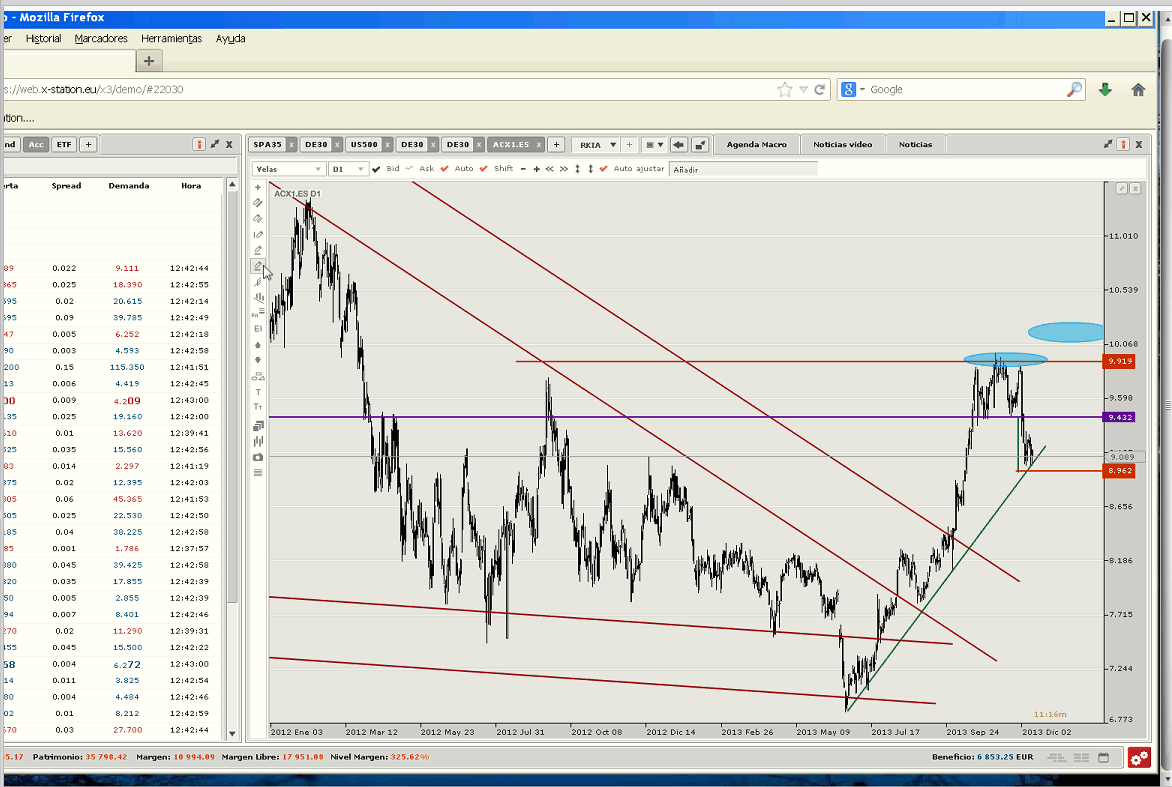Open the indicators bars icon
This screenshot has width=1172, height=787.
[x=258, y=442]
